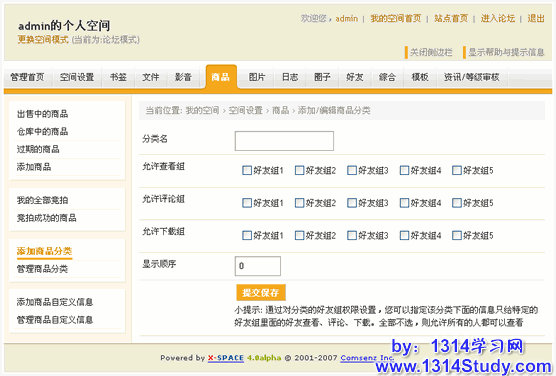The width and height of the screenshot is (556, 376).
Task: Enable 好友组3 in 允许下载组 row
Action: click(352, 236)
